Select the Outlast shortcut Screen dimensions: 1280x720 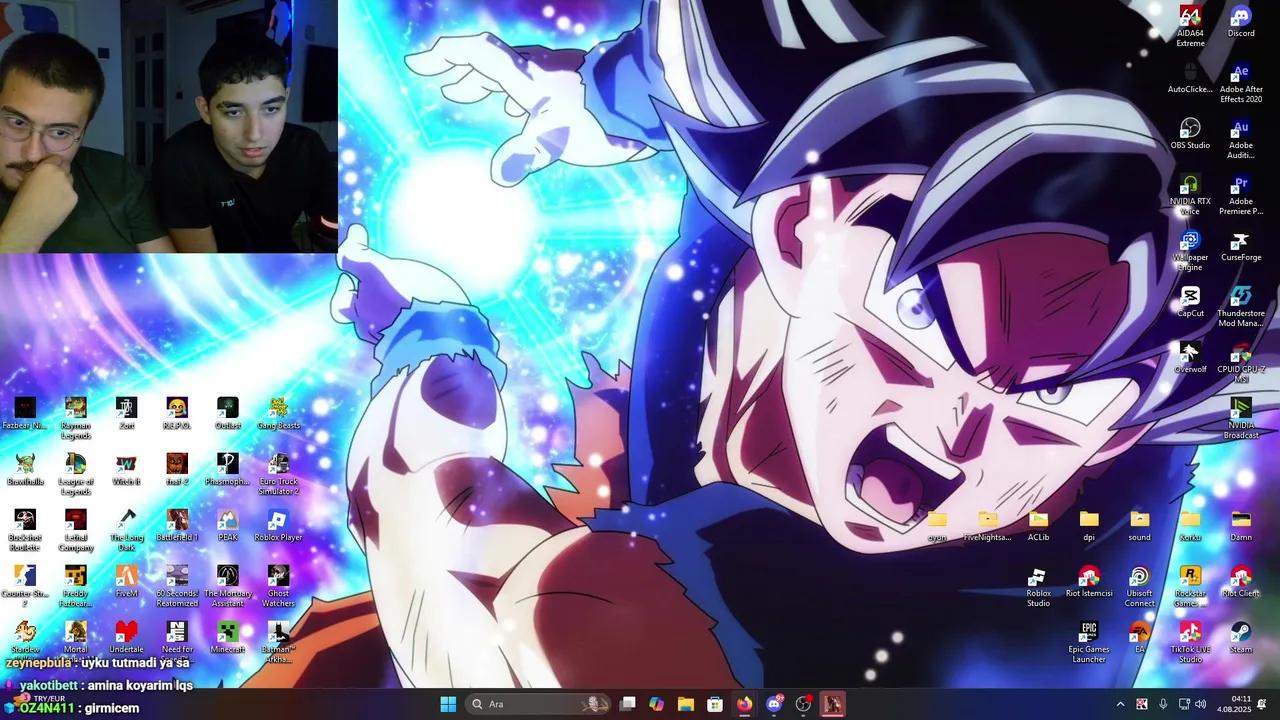click(x=227, y=414)
